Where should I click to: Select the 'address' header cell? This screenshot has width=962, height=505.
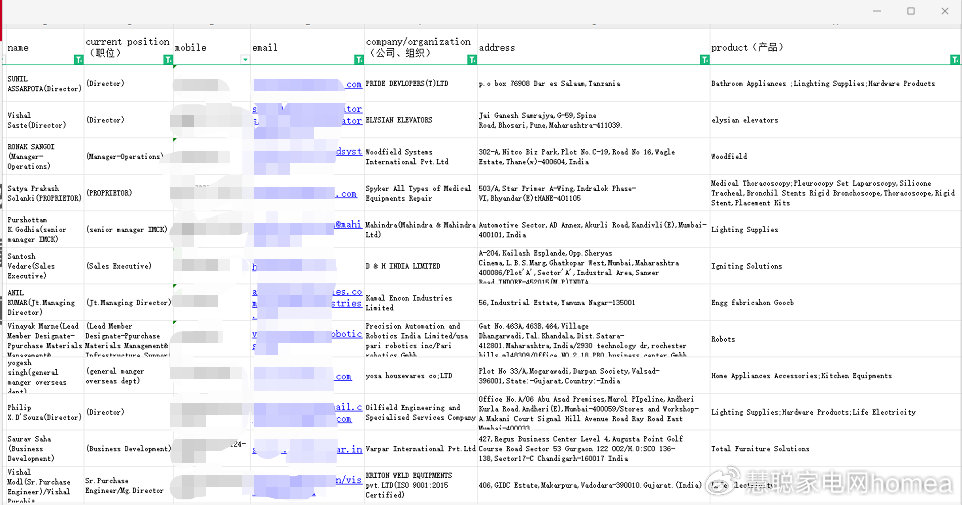pos(593,47)
